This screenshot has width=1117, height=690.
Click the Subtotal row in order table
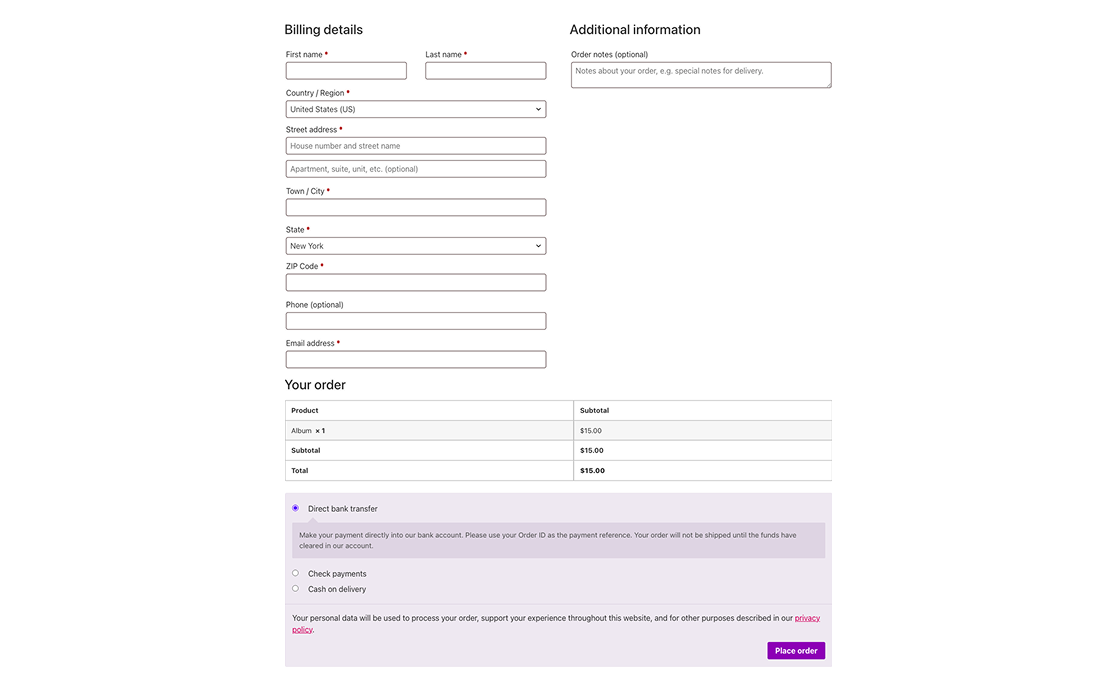(430, 450)
